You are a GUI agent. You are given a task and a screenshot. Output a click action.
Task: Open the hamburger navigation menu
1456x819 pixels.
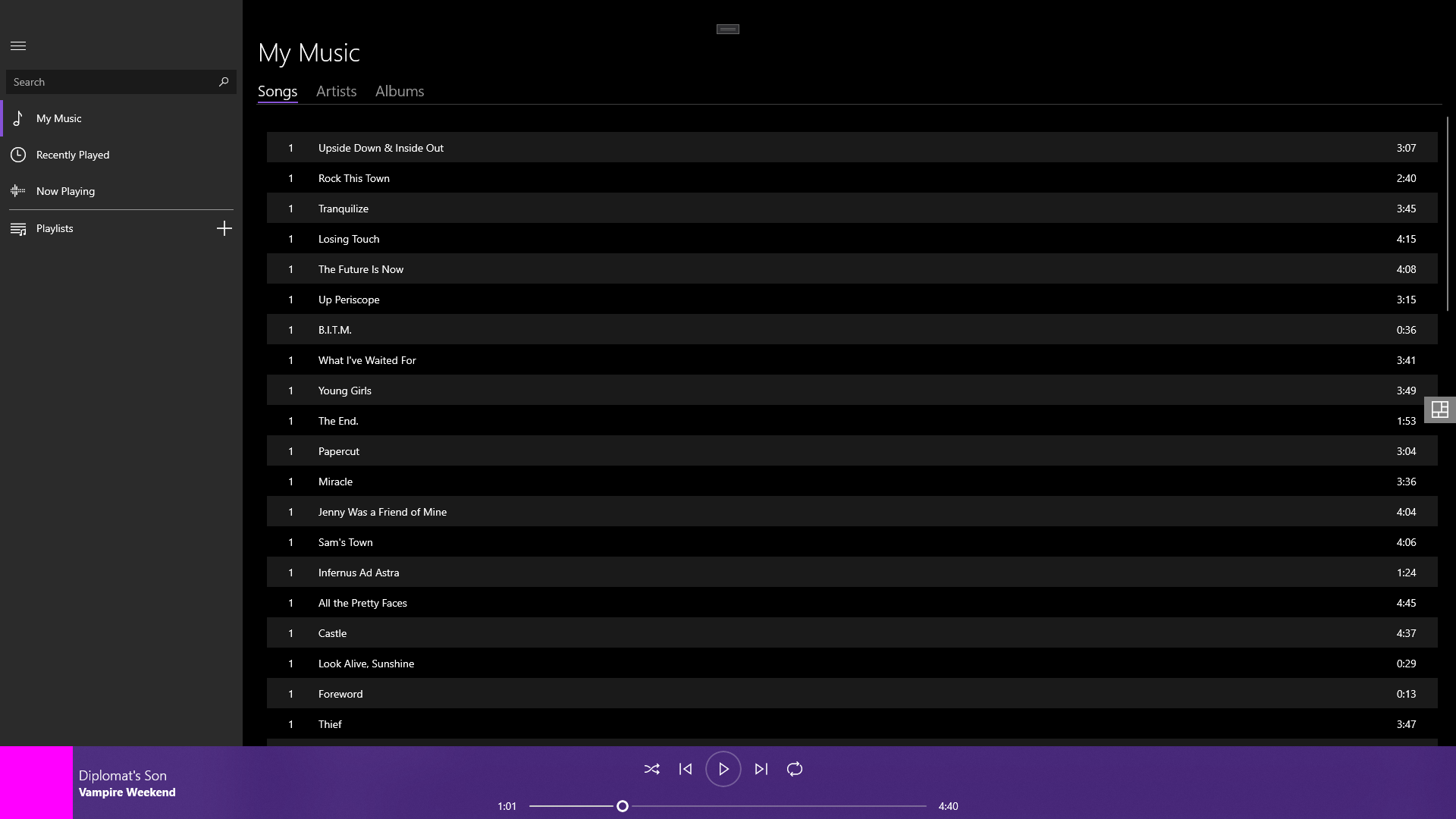[18, 46]
